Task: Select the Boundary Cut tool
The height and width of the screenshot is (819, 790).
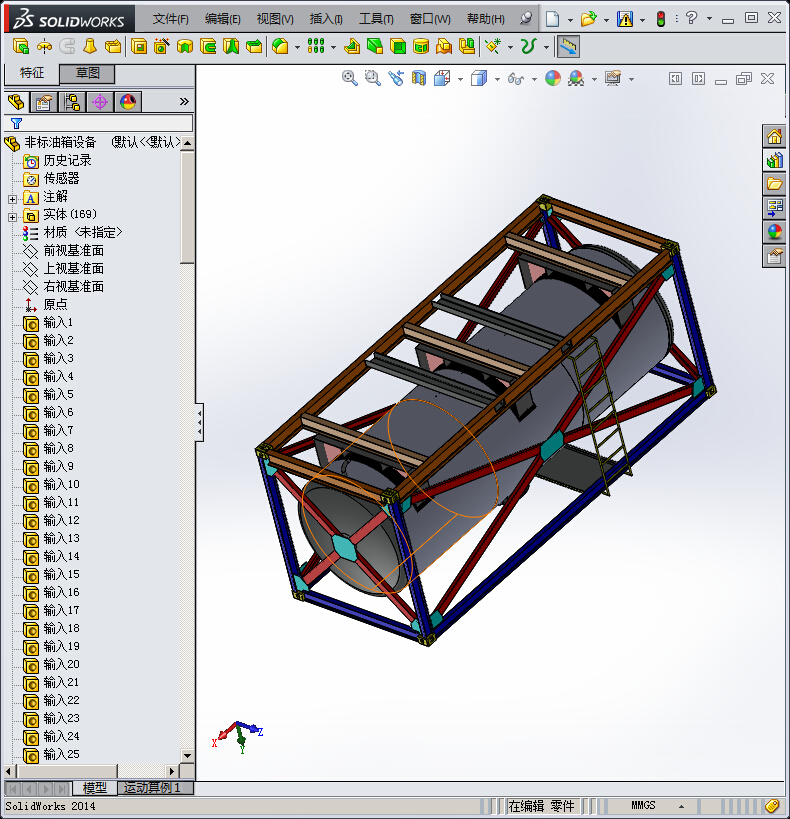Action: point(254,47)
